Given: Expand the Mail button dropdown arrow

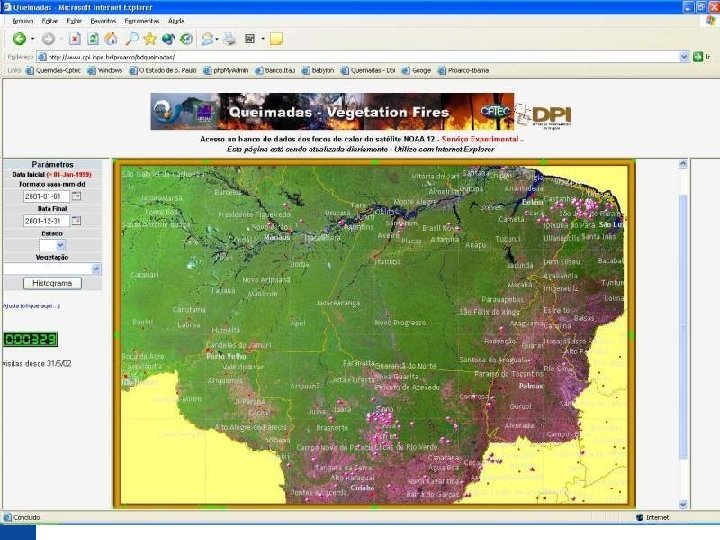Looking at the screenshot, I should (217, 39).
